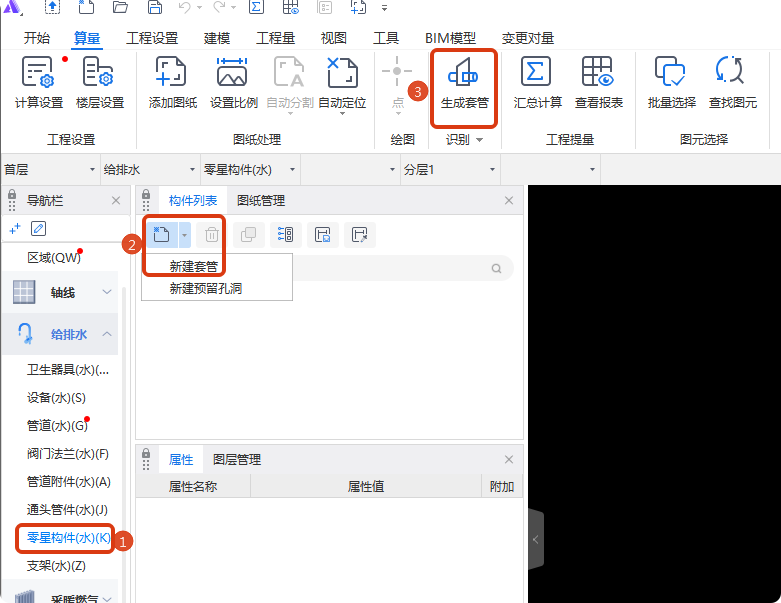Image resolution: width=781 pixels, height=603 pixels.
Task: Open 查看报表 view reports
Action: pos(599,83)
